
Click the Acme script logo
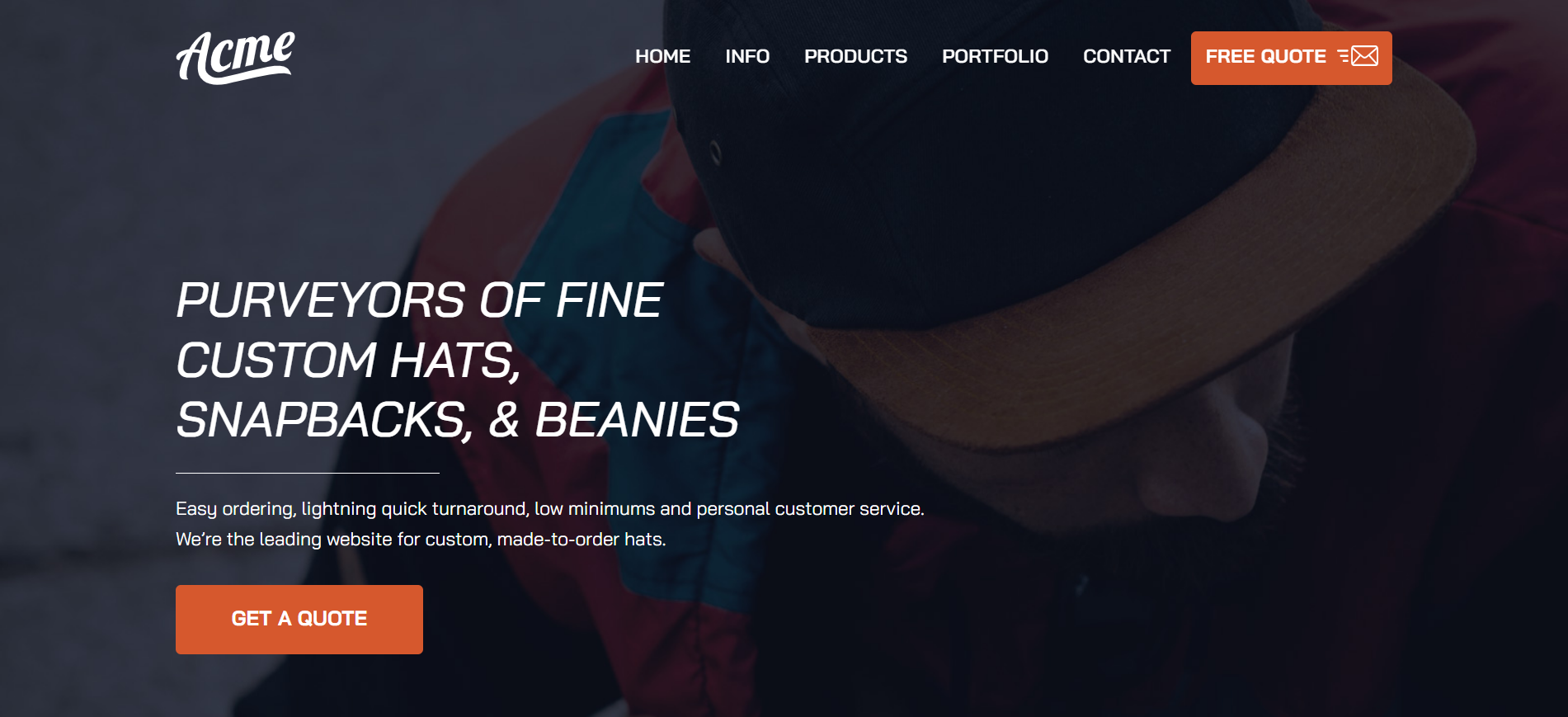click(x=235, y=58)
